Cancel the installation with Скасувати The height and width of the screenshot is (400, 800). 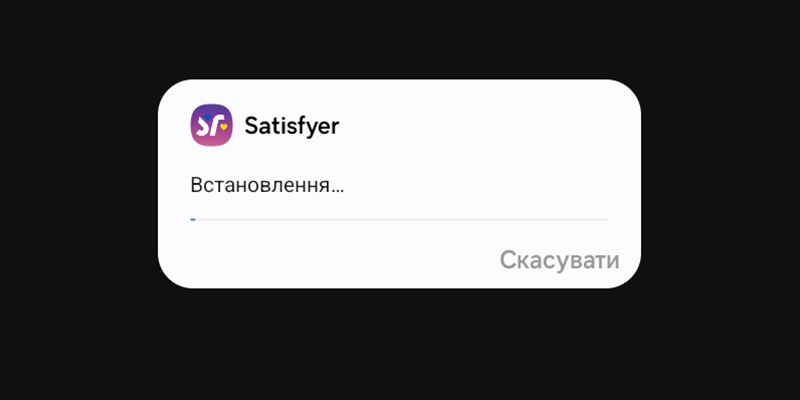pyautogui.click(x=559, y=260)
